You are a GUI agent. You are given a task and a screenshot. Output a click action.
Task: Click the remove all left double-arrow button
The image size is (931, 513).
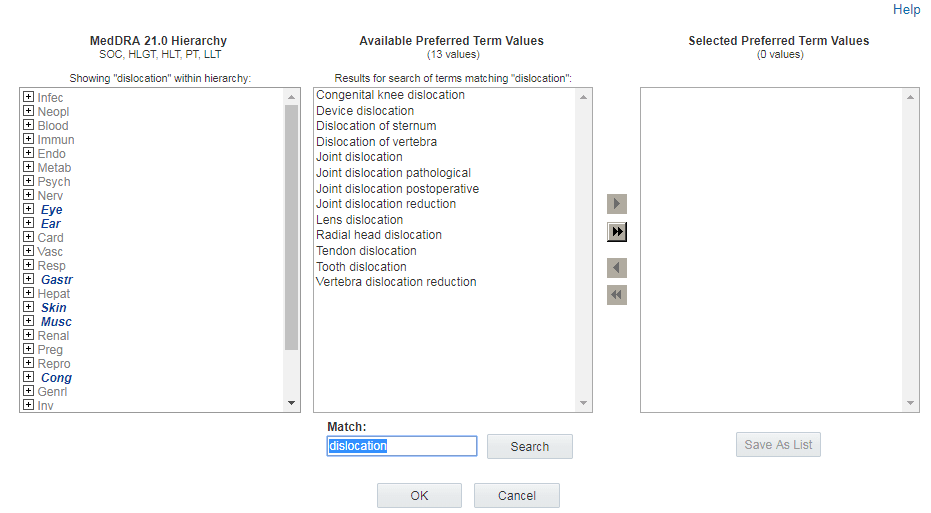(x=617, y=295)
